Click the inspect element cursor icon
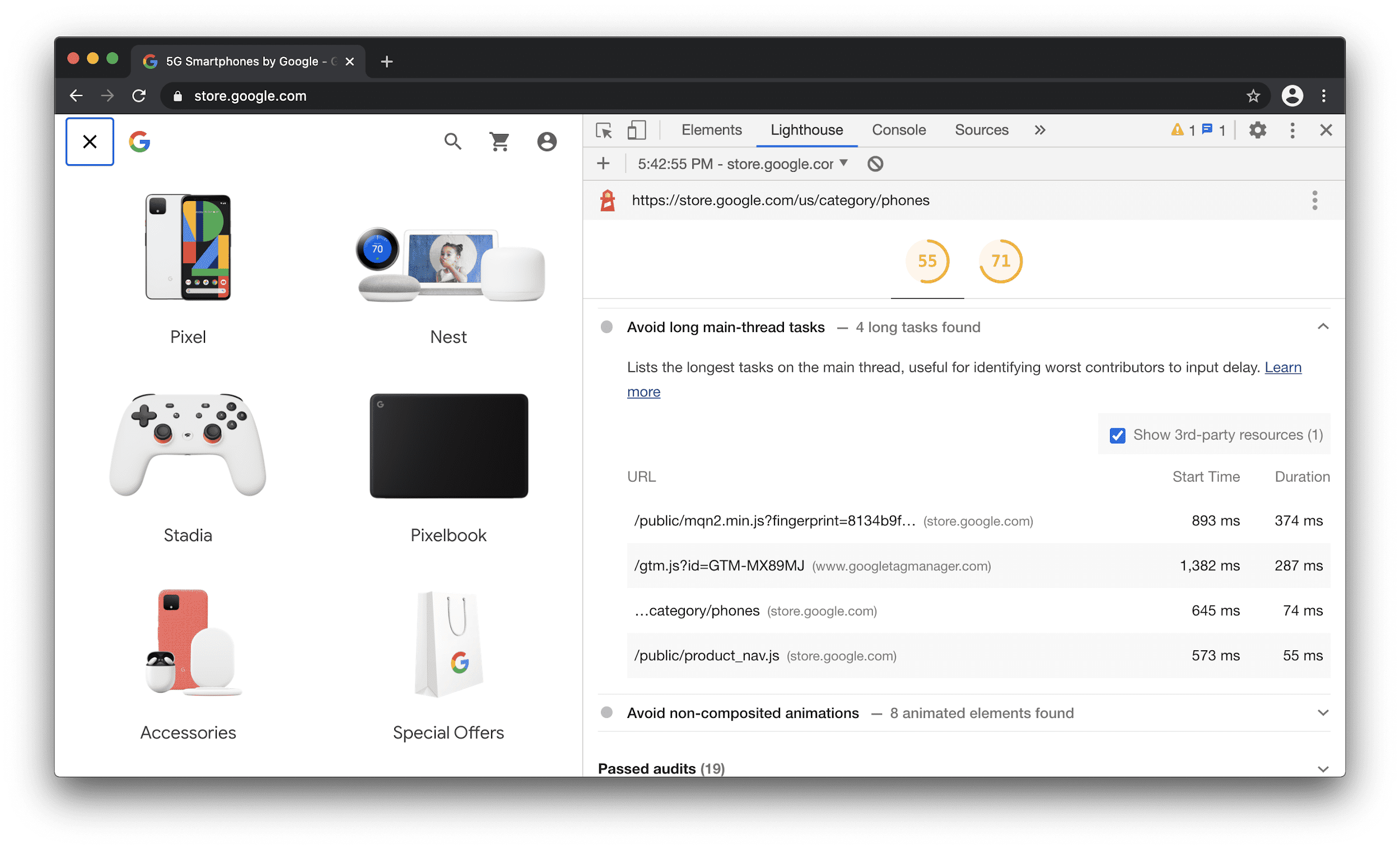The height and width of the screenshot is (849, 1400). click(x=603, y=129)
